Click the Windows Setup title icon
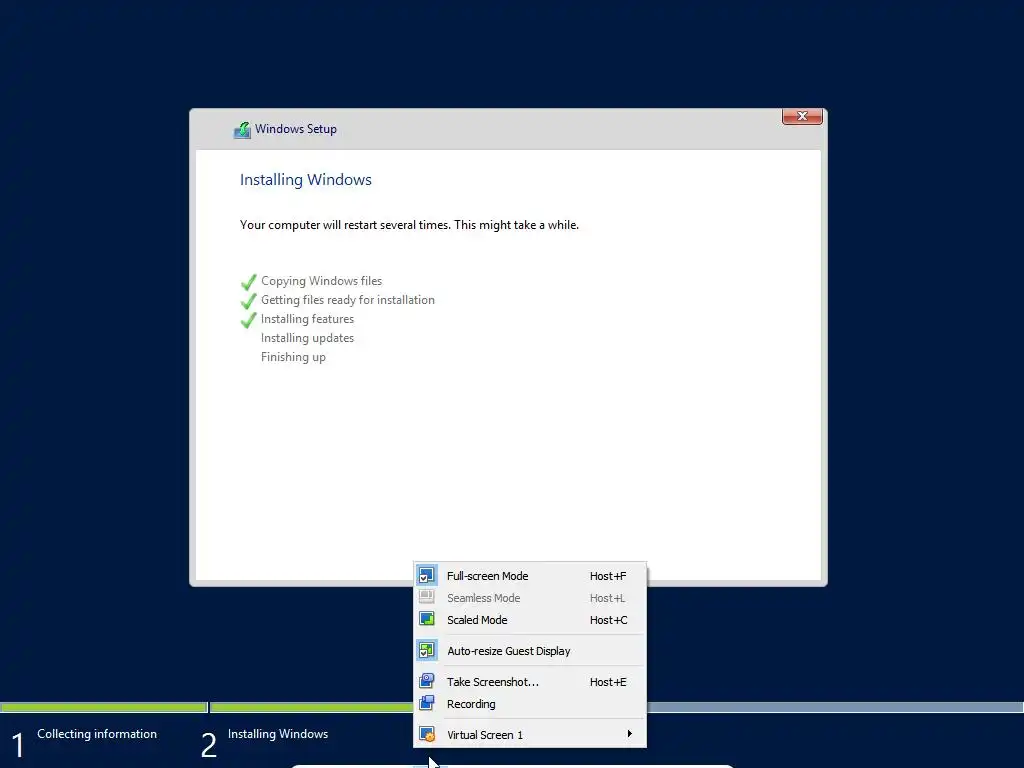The width and height of the screenshot is (1024, 768). (x=242, y=129)
